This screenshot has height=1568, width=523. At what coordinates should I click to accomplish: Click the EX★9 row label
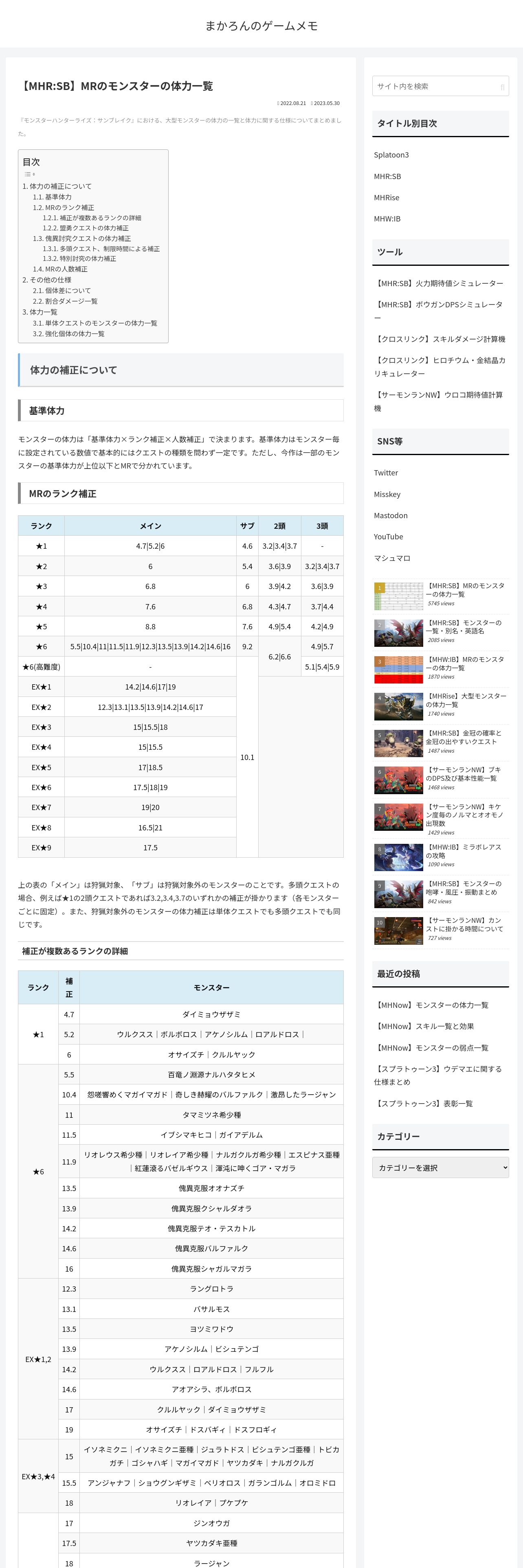click(x=42, y=848)
